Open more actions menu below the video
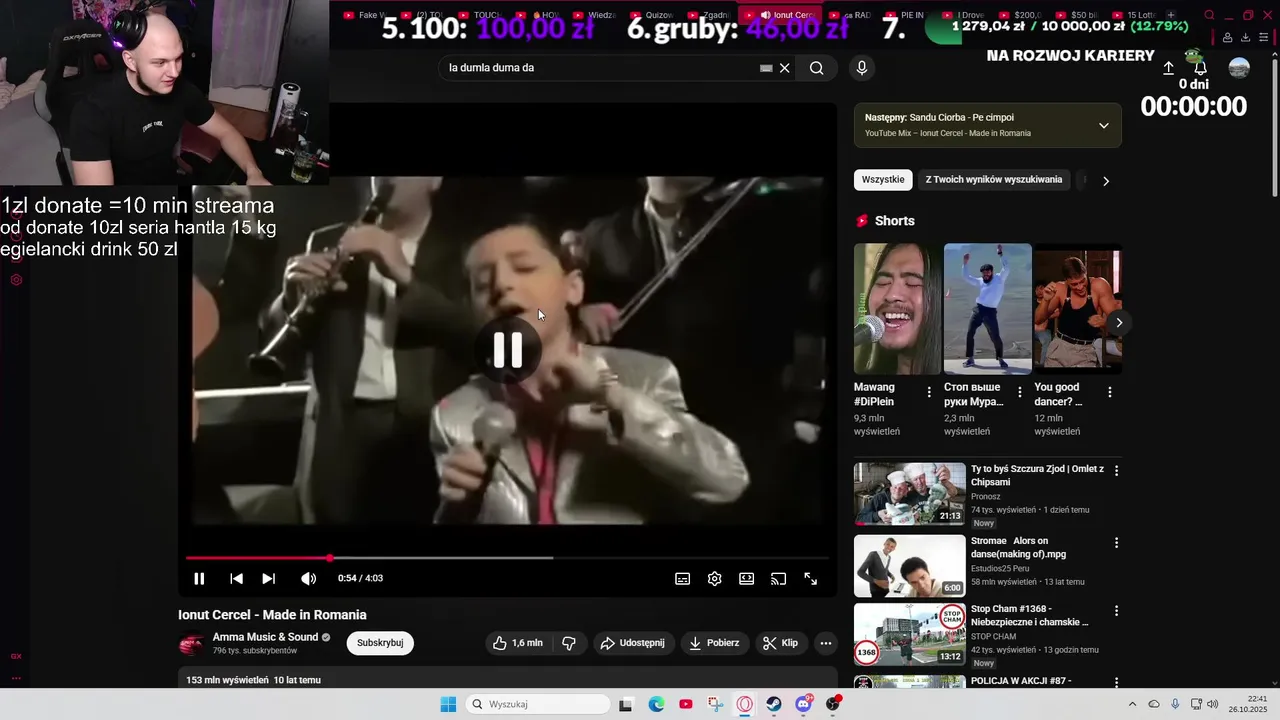Screen dimensions: 1280x720 [825, 643]
